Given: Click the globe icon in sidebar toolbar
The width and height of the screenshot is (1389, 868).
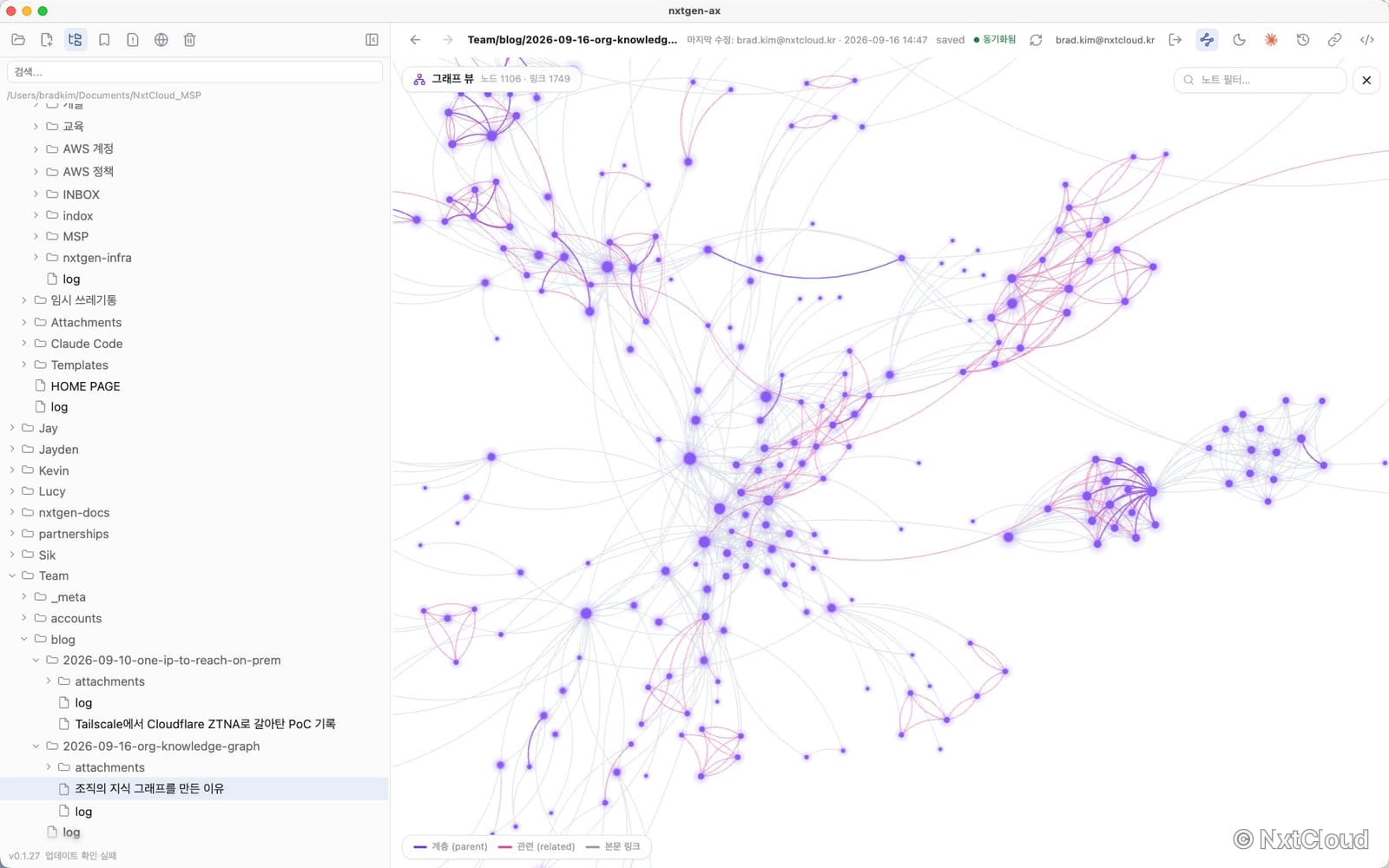Looking at the screenshot, I should [161, 40].
